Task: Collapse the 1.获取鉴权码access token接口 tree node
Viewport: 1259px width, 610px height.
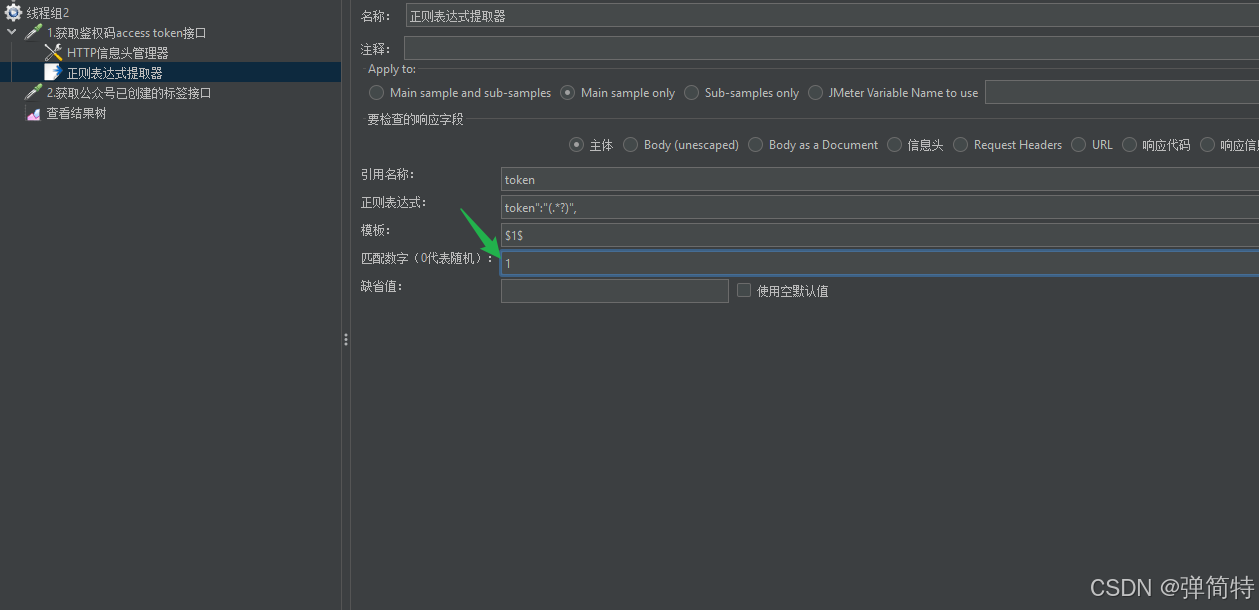Action: [12, 32]
